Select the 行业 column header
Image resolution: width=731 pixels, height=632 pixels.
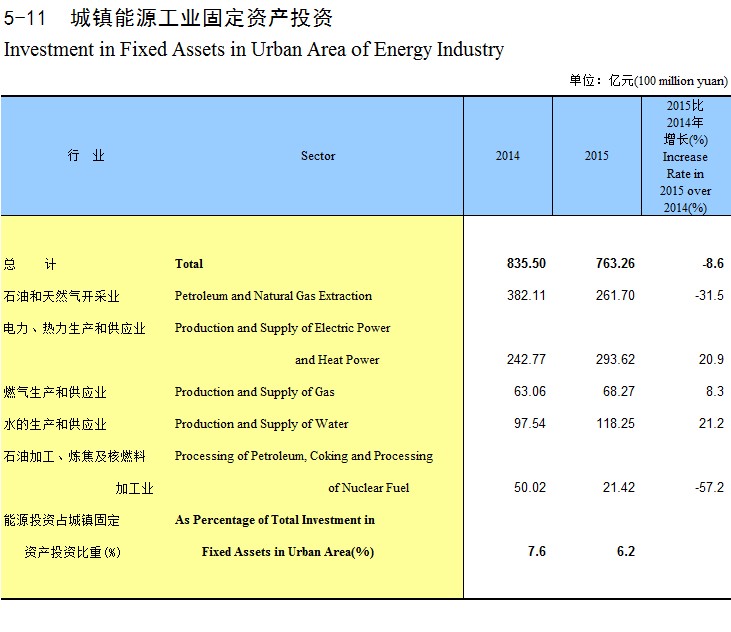[x=86, y=155]
